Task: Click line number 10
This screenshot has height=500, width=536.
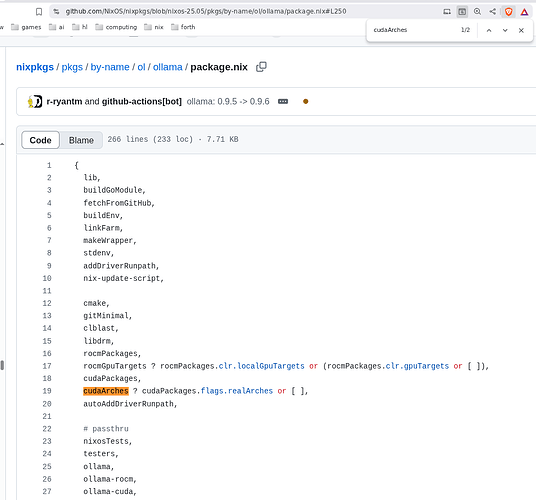Action: (47, 278)
